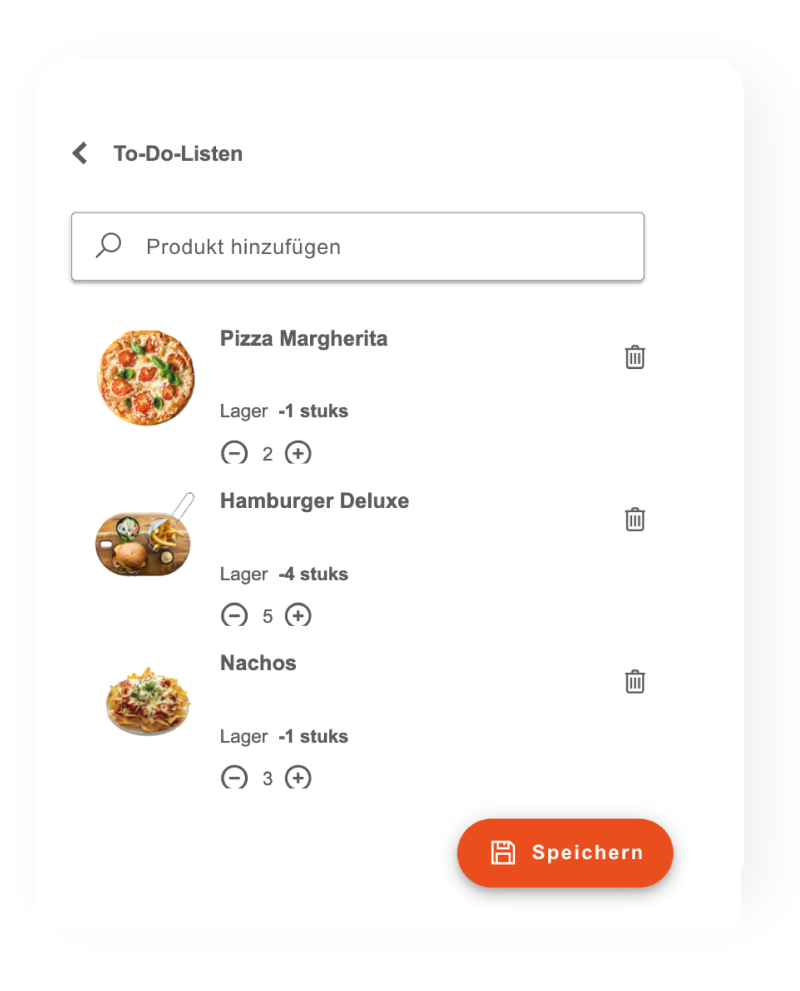Viewport: 800px width, 991px height.
Task: Select the Pizza Margherita product name
Action: (304, 338)
